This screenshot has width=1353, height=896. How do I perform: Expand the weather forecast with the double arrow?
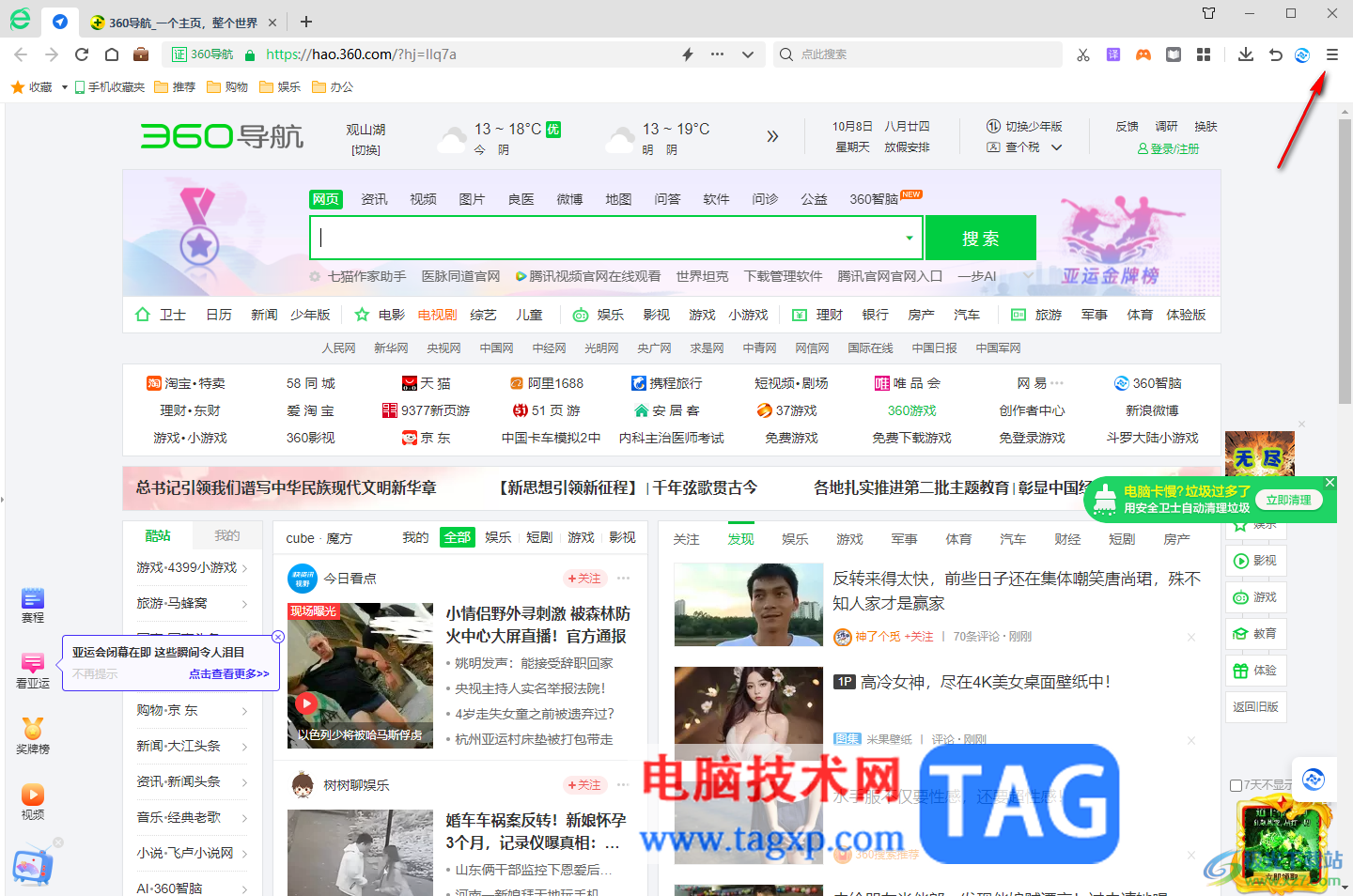click(x=772, y=135)
